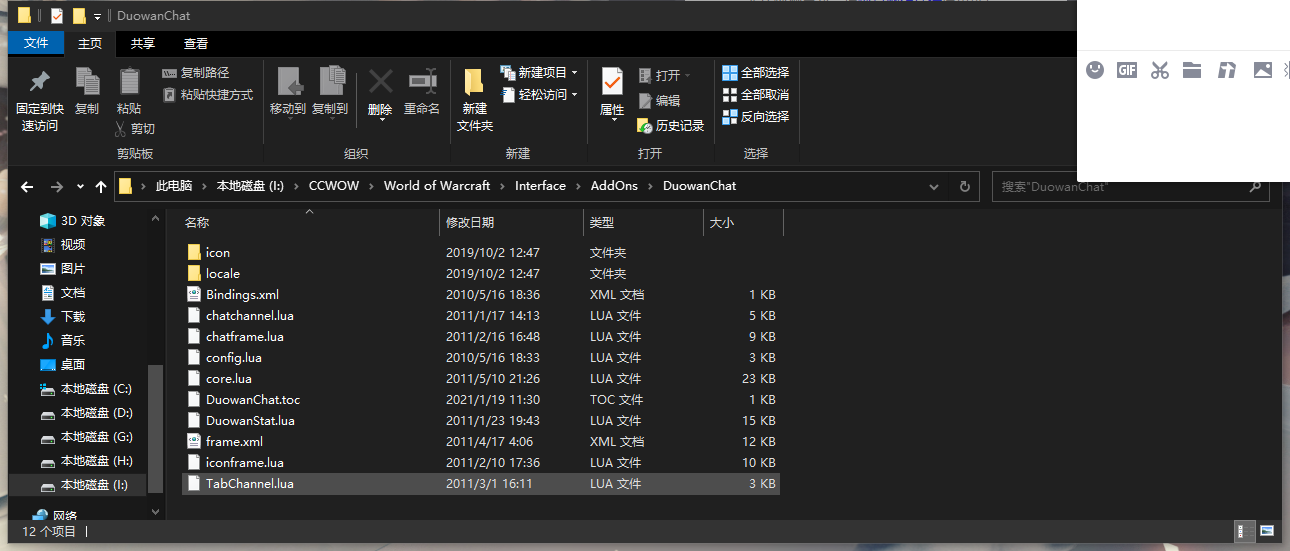Click Paste shortcut (粘贴快捷方式)
This screenshot has width=1290, height=551.
(x=207, y=95)
